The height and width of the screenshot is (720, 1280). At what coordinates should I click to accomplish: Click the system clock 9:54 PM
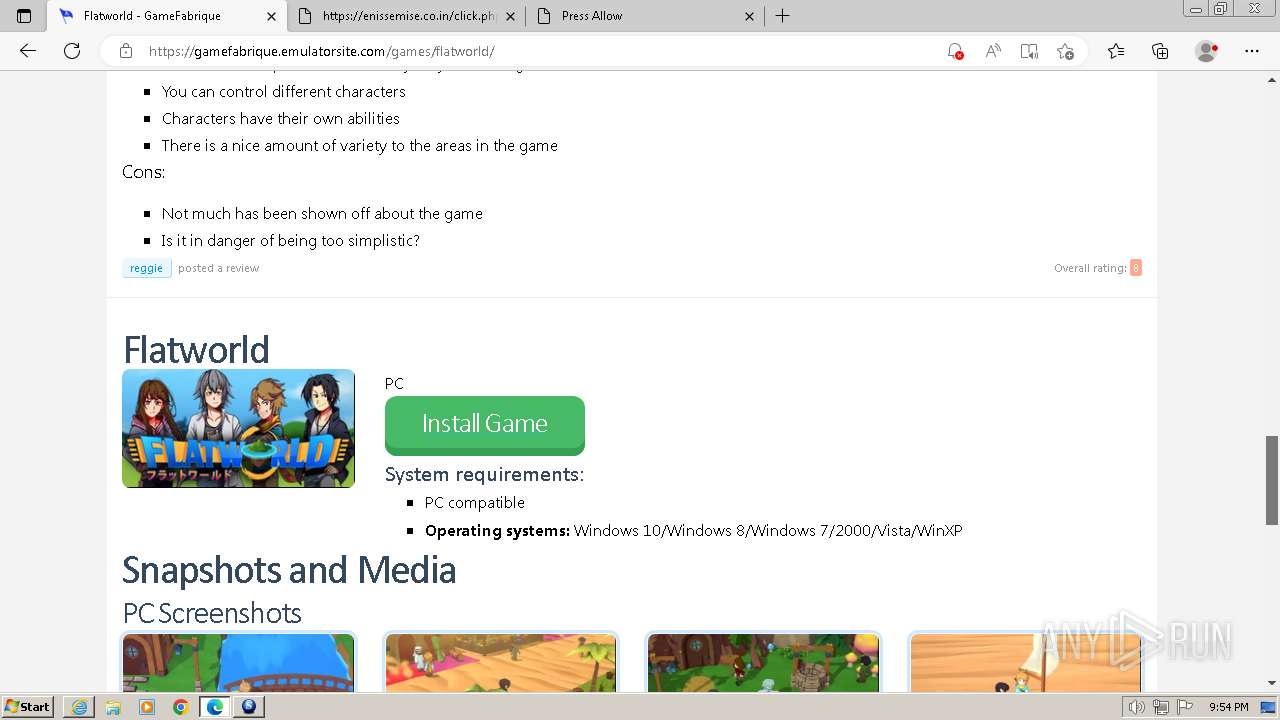(x=1228, y=707)
